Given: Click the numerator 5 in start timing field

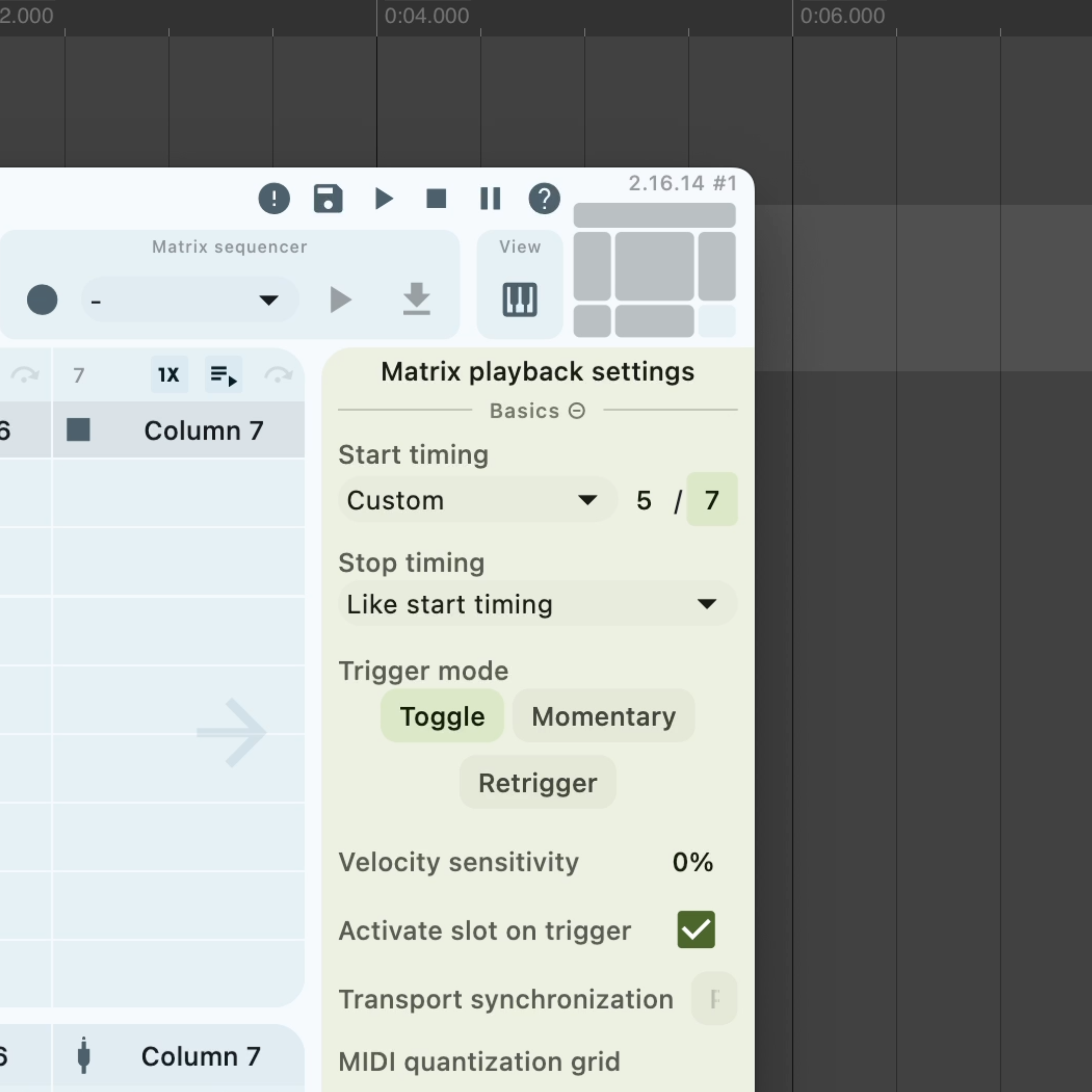Looking at the screenshot, I should coord(644,499).
